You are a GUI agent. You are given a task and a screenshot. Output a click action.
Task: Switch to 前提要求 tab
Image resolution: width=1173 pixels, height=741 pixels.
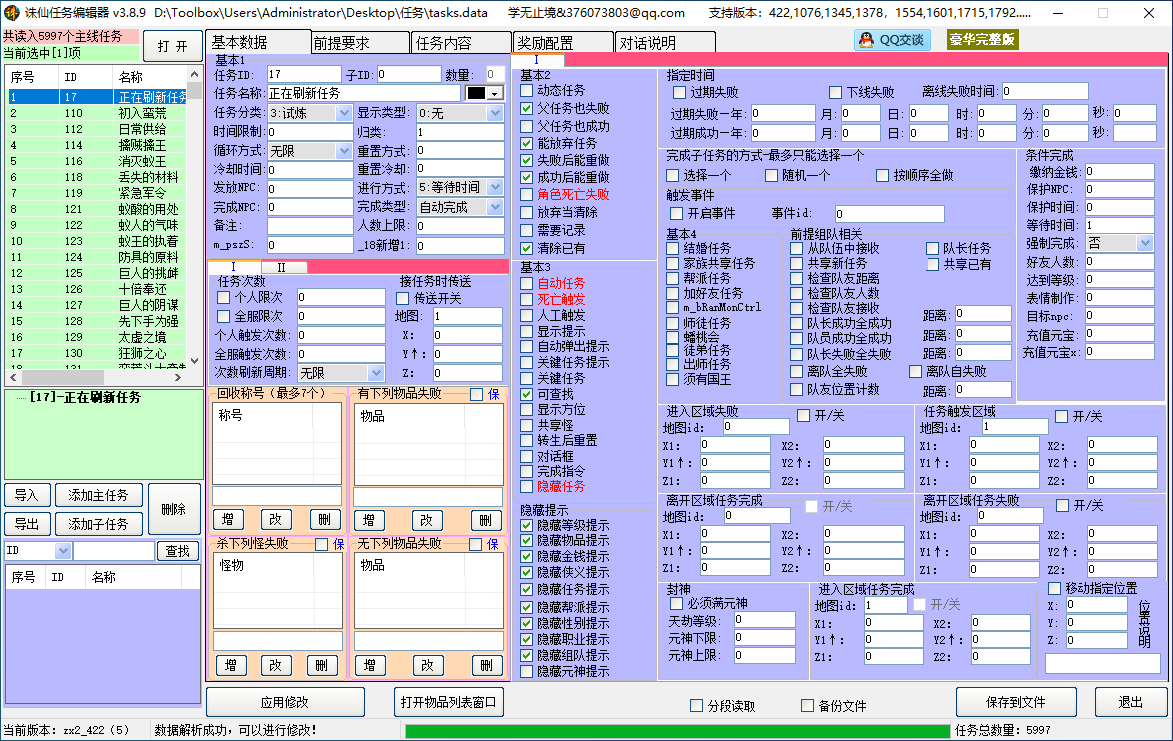point(361,43)
